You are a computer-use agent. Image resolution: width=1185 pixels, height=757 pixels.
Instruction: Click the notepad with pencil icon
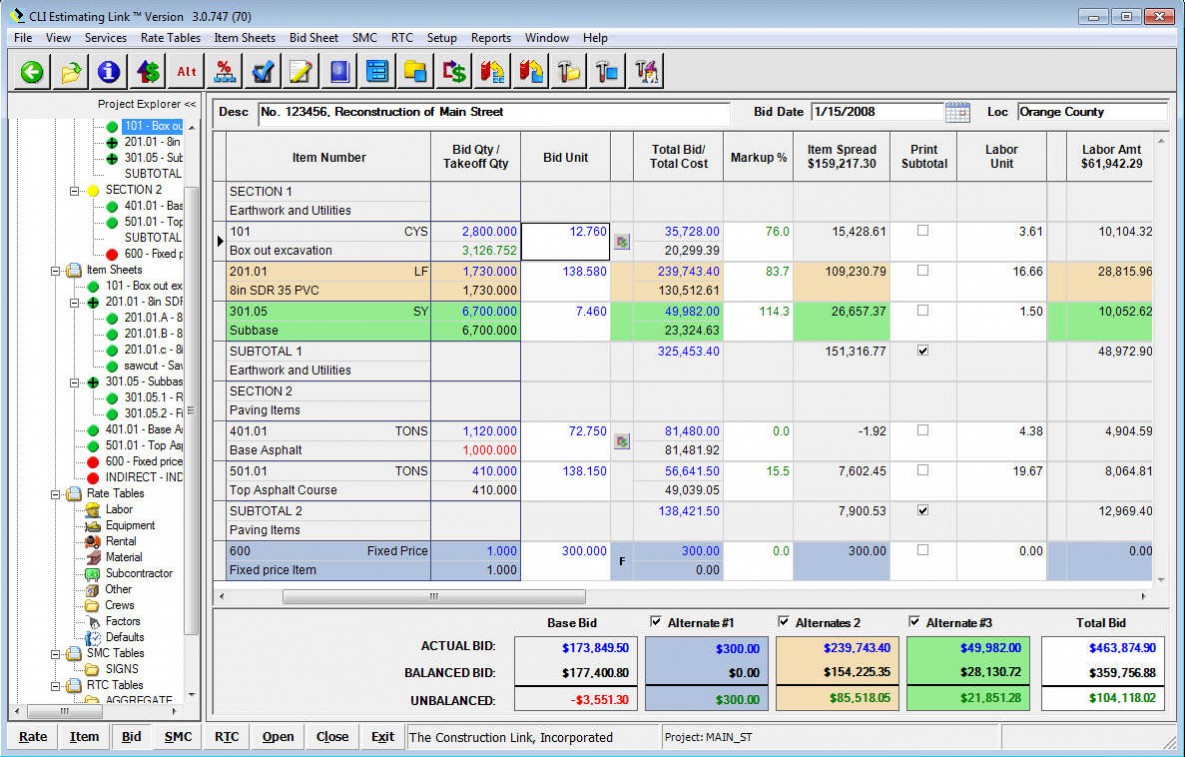(x=301, y=72)
